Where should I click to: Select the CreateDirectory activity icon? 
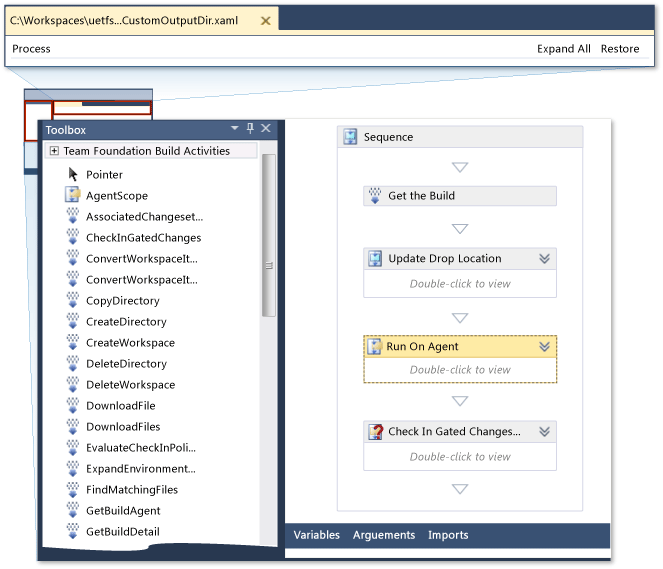[x=73, y=321]
